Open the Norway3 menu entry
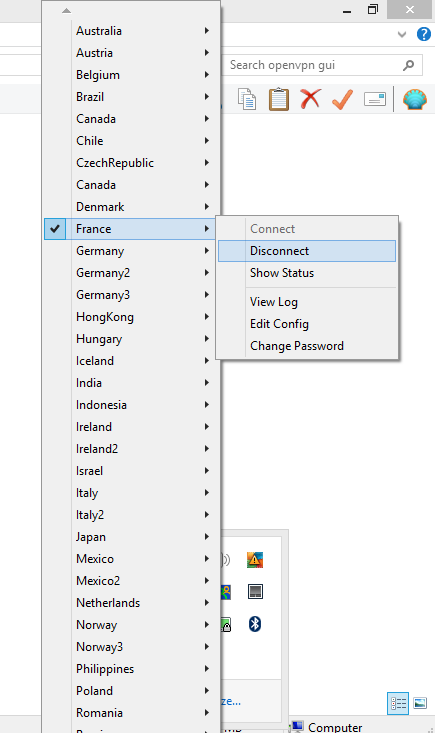435x733 pixels. (x=130, y=647)
